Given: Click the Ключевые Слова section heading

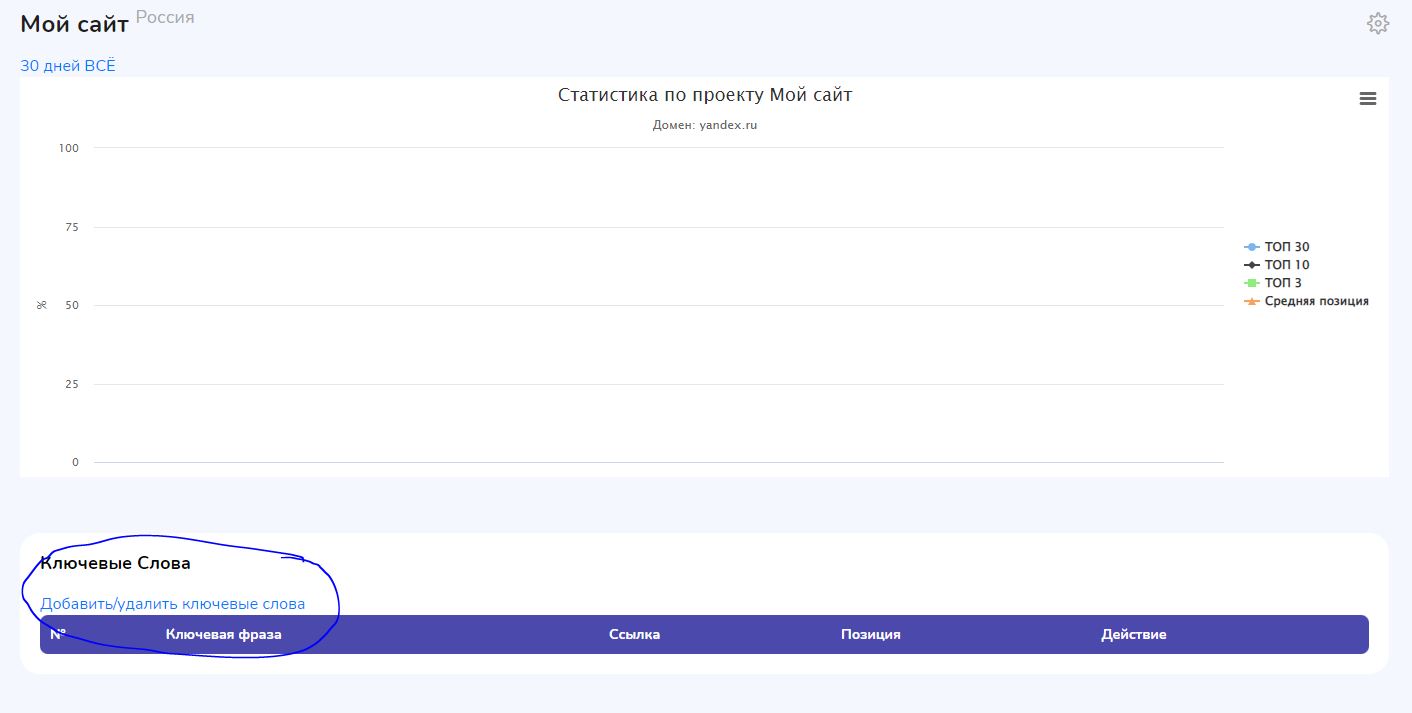Looking at the screenshot, I should tap(115, 563).
